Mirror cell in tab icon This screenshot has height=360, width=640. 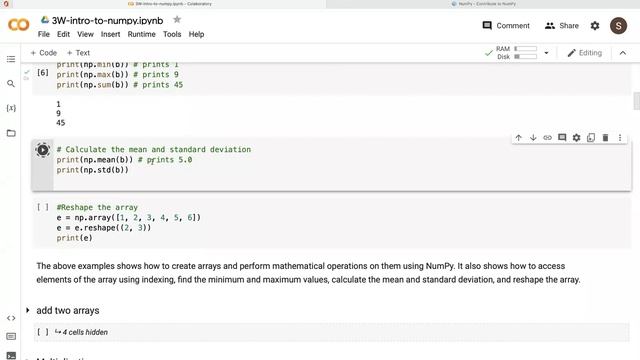(x=591, y=138)
